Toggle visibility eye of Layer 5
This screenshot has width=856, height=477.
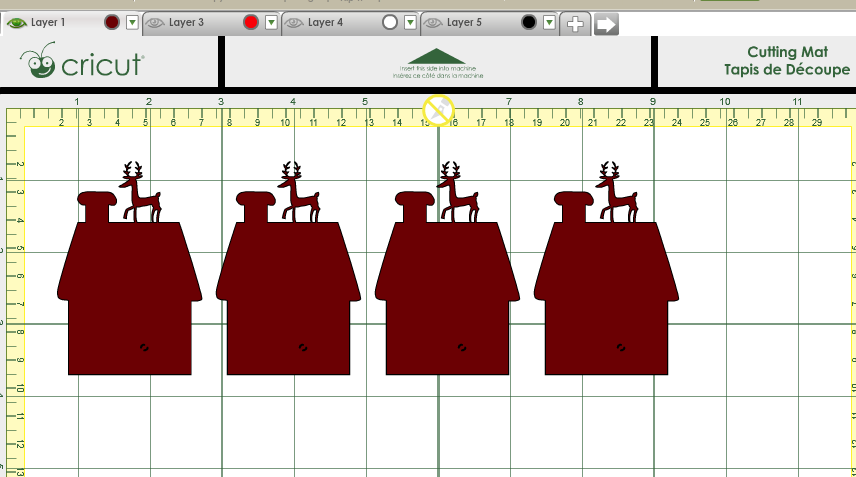coord(433,23)
